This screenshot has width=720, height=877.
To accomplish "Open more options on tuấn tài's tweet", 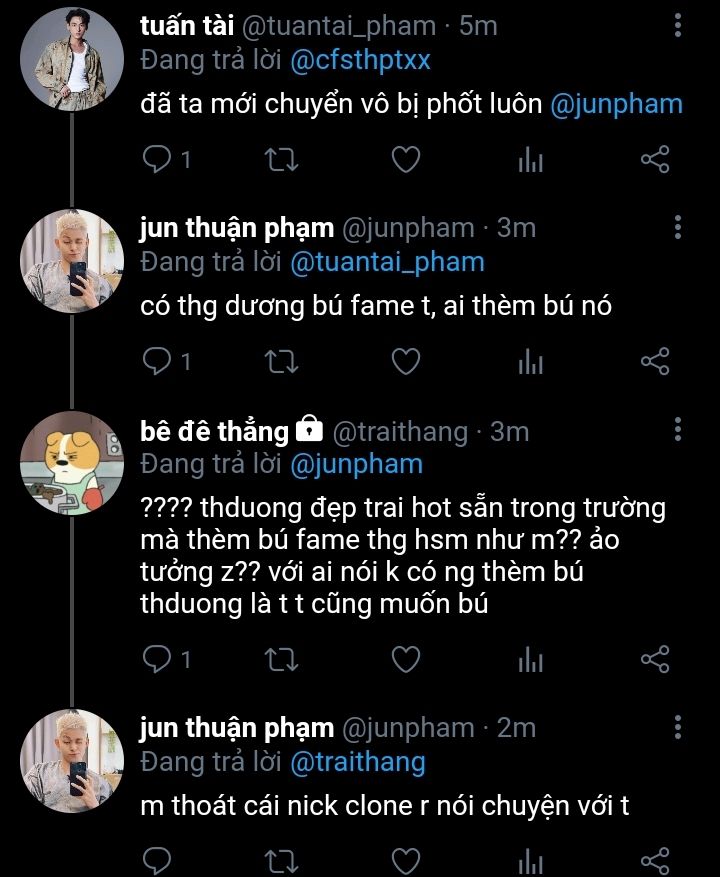I will [x=678, y=26].
